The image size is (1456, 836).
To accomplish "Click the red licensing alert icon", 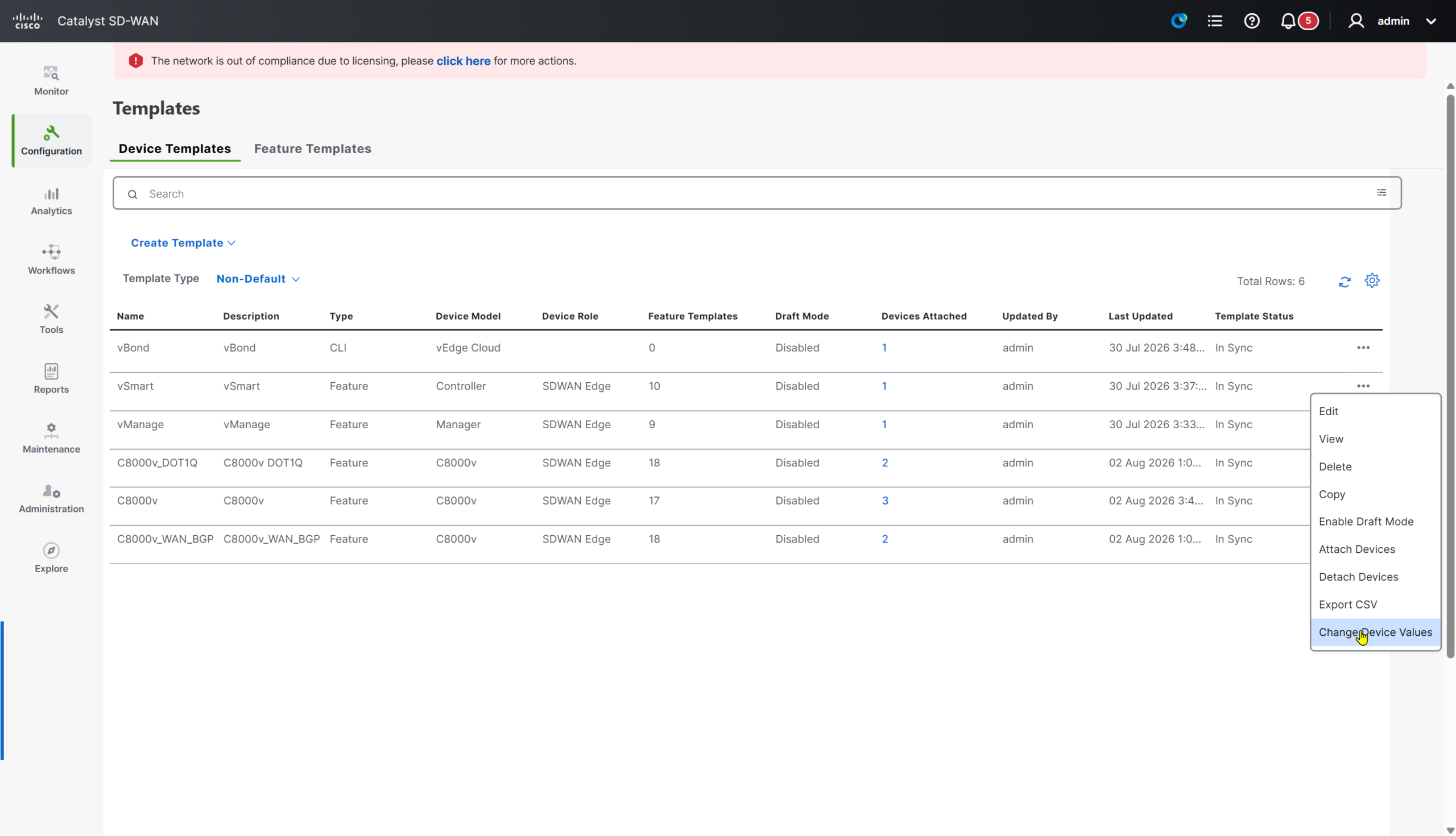I will click(x=135, y=61).
